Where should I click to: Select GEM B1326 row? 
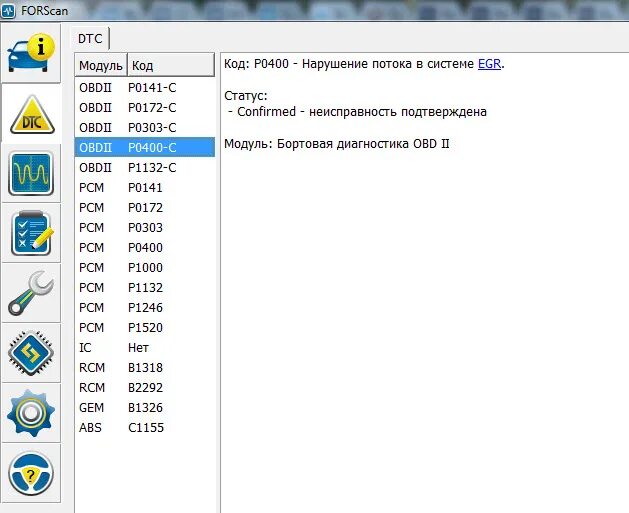(145, 408)
